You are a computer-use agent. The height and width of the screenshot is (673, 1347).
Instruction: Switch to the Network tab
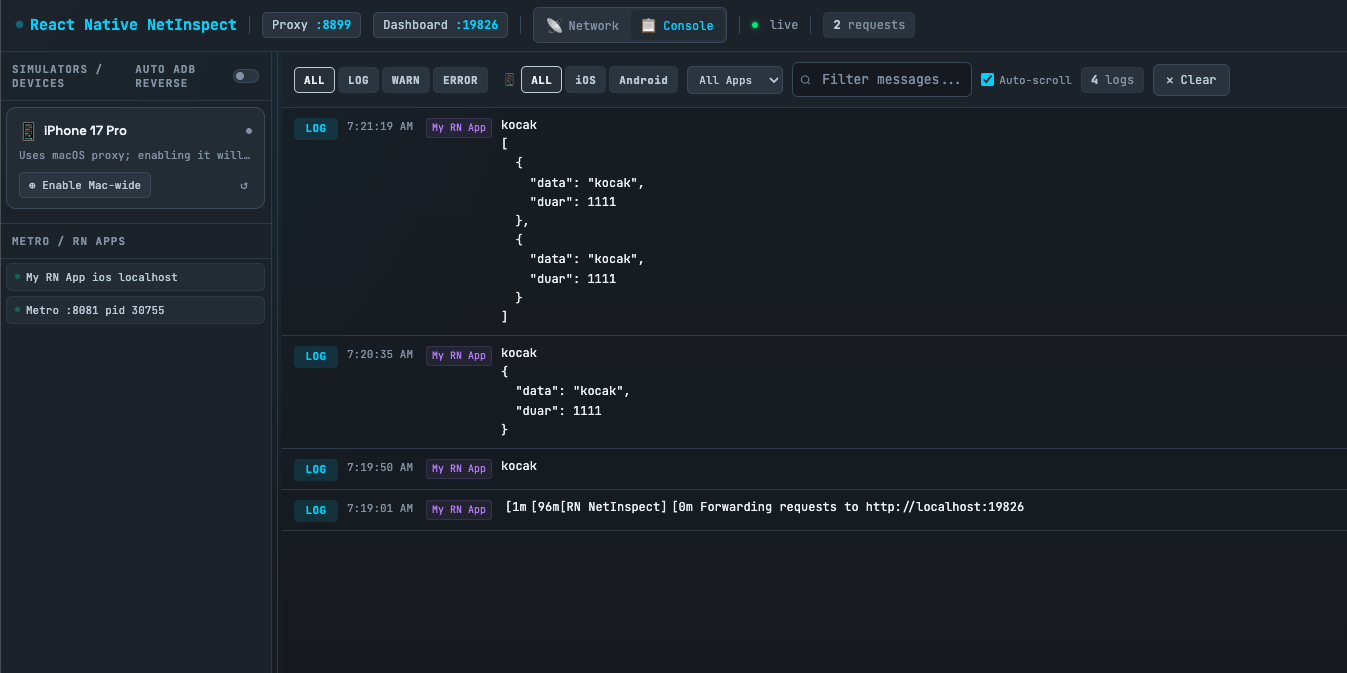coord(583,25)
